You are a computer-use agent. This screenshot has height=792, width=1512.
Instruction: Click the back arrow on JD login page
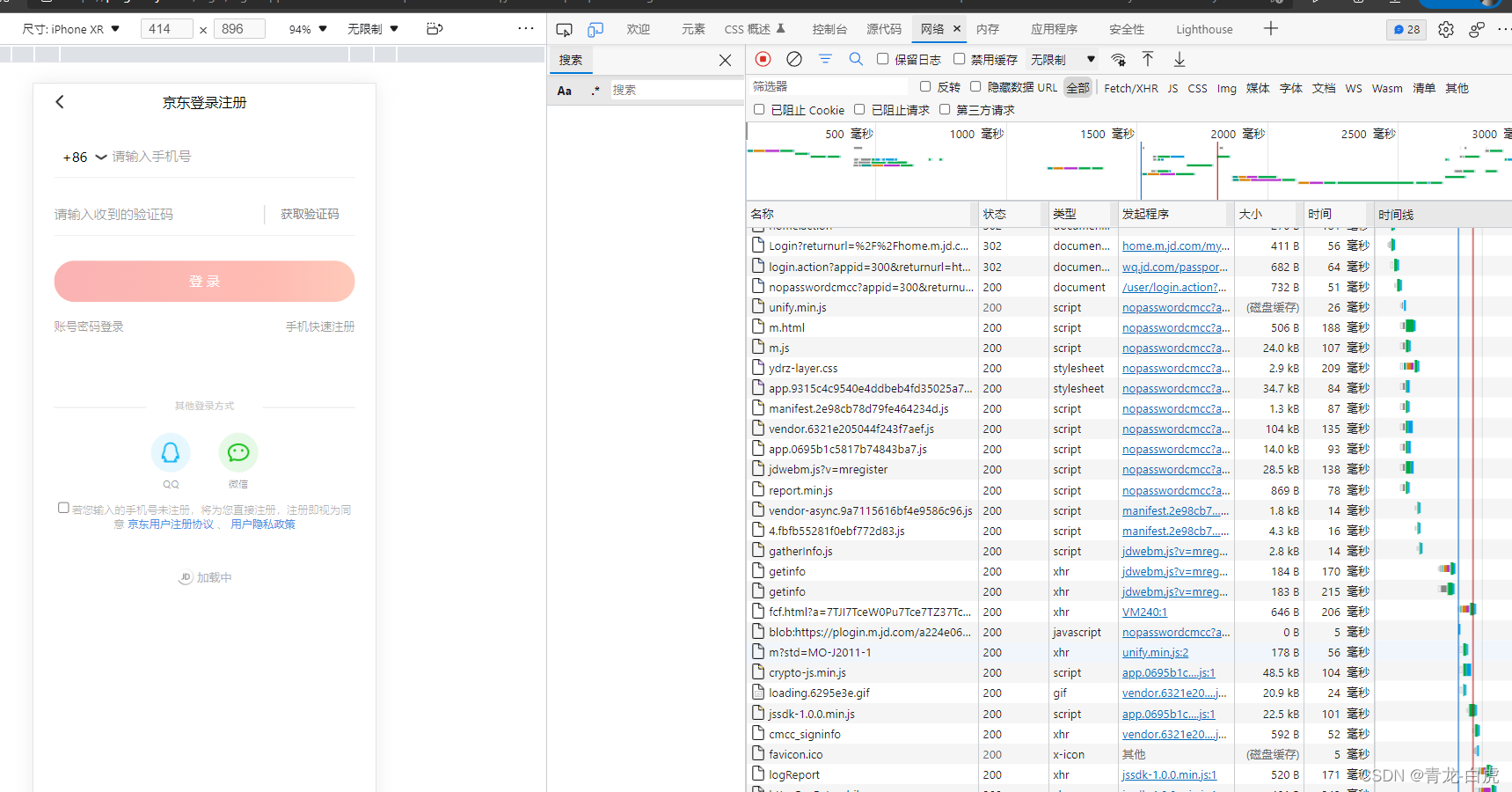point(60,102)
